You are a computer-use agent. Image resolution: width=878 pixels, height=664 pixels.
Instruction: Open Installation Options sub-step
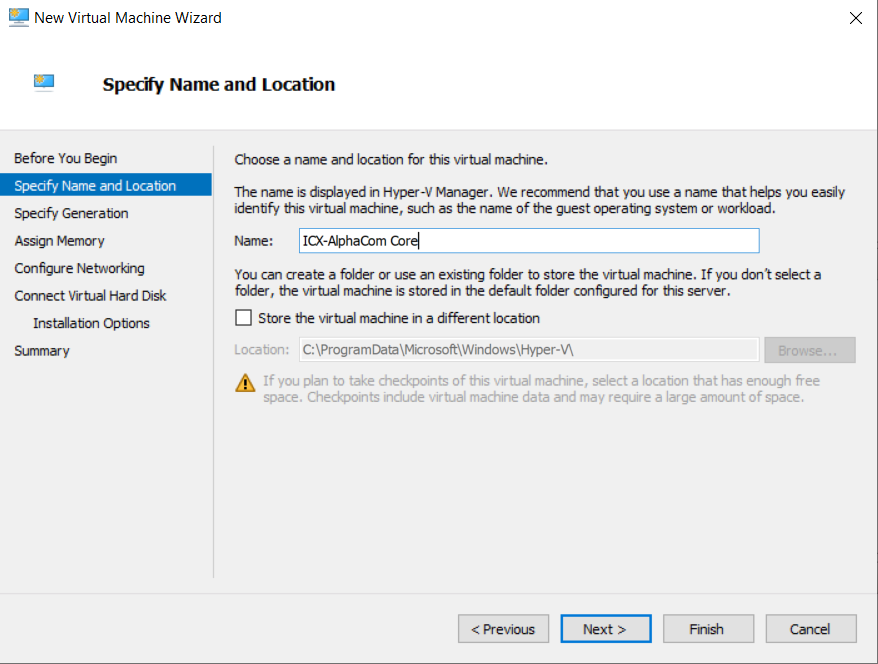tap(91, 323)
